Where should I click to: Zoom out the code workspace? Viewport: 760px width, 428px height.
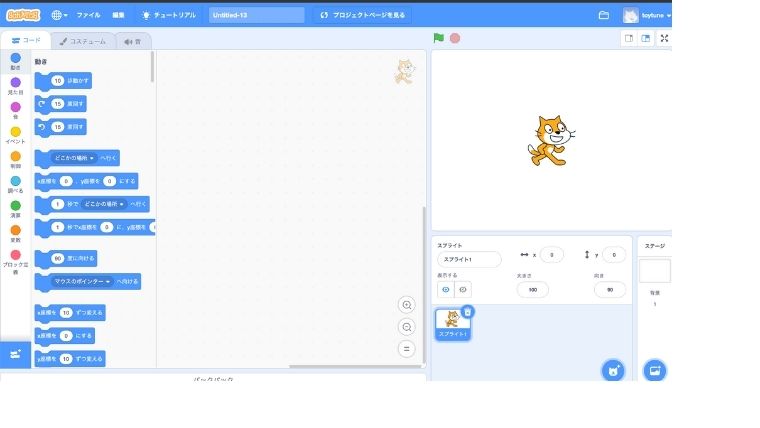pos(407,327)
